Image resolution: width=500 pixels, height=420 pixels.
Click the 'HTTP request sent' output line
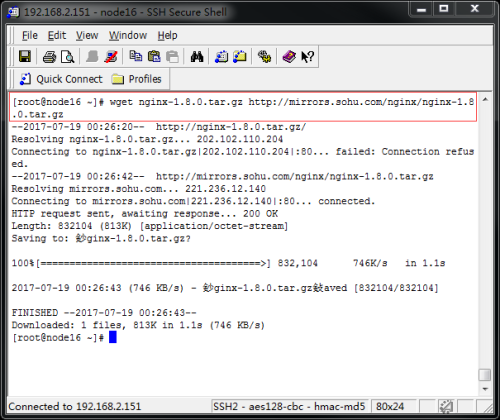145,213
